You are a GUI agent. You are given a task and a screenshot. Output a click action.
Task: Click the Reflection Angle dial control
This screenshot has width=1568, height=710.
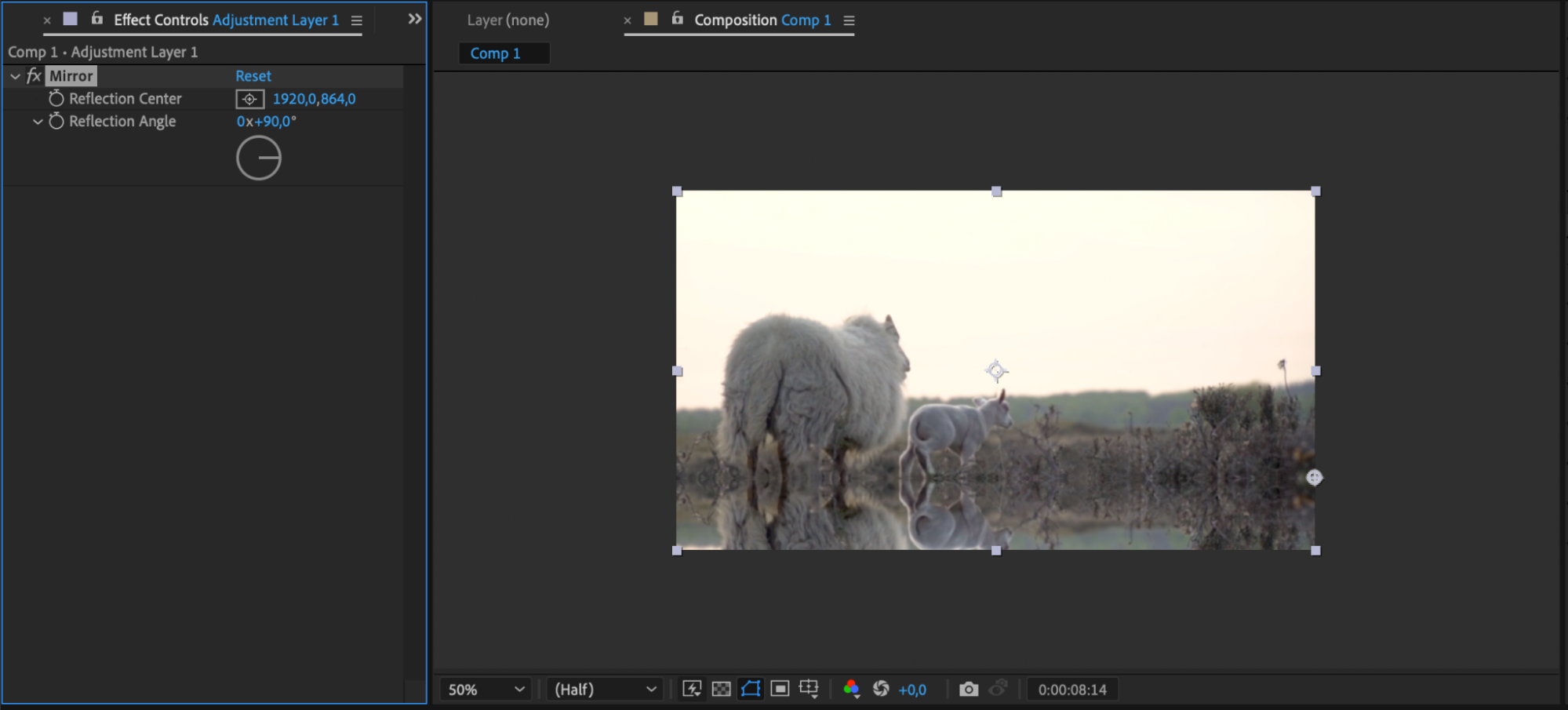click(259, 158)
